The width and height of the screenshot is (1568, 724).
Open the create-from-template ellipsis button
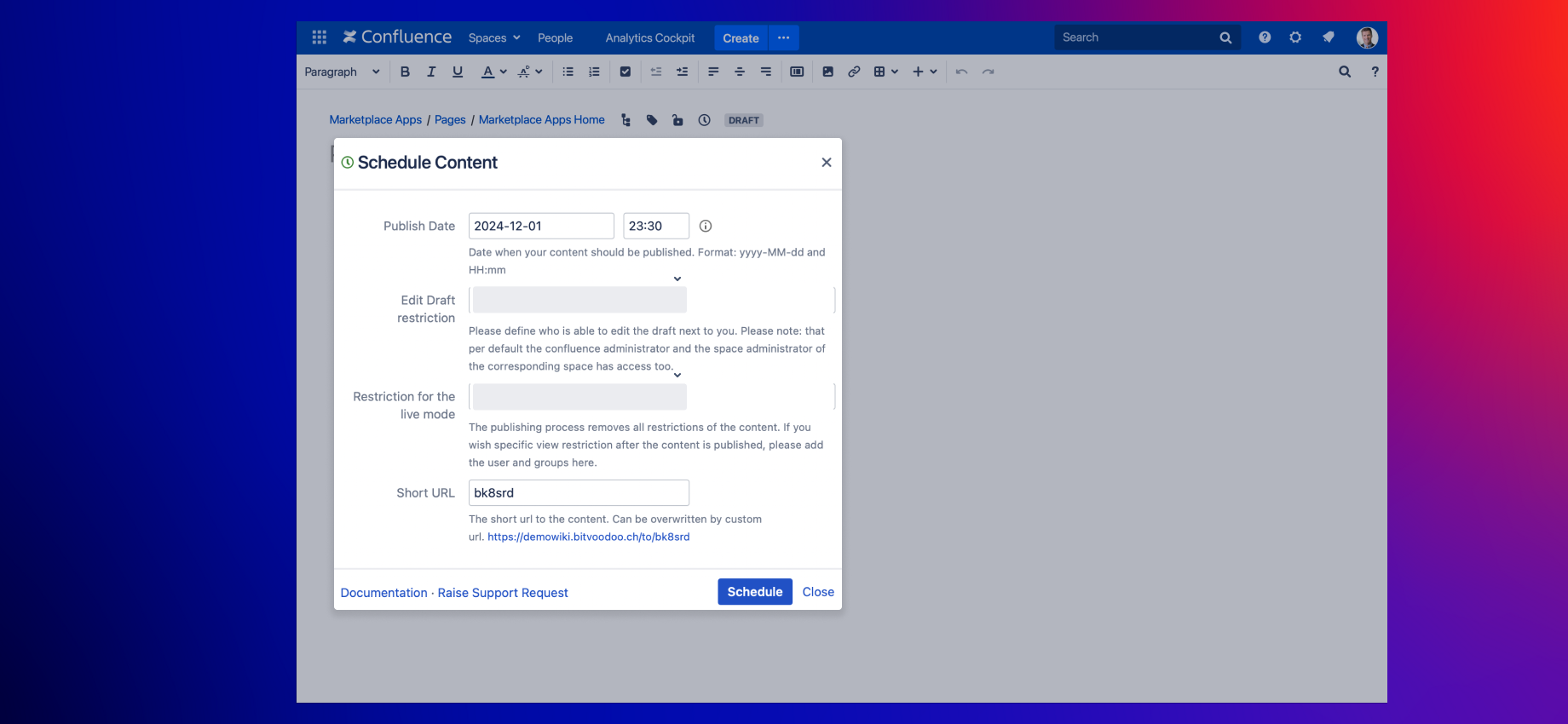(x=784, y=37)
